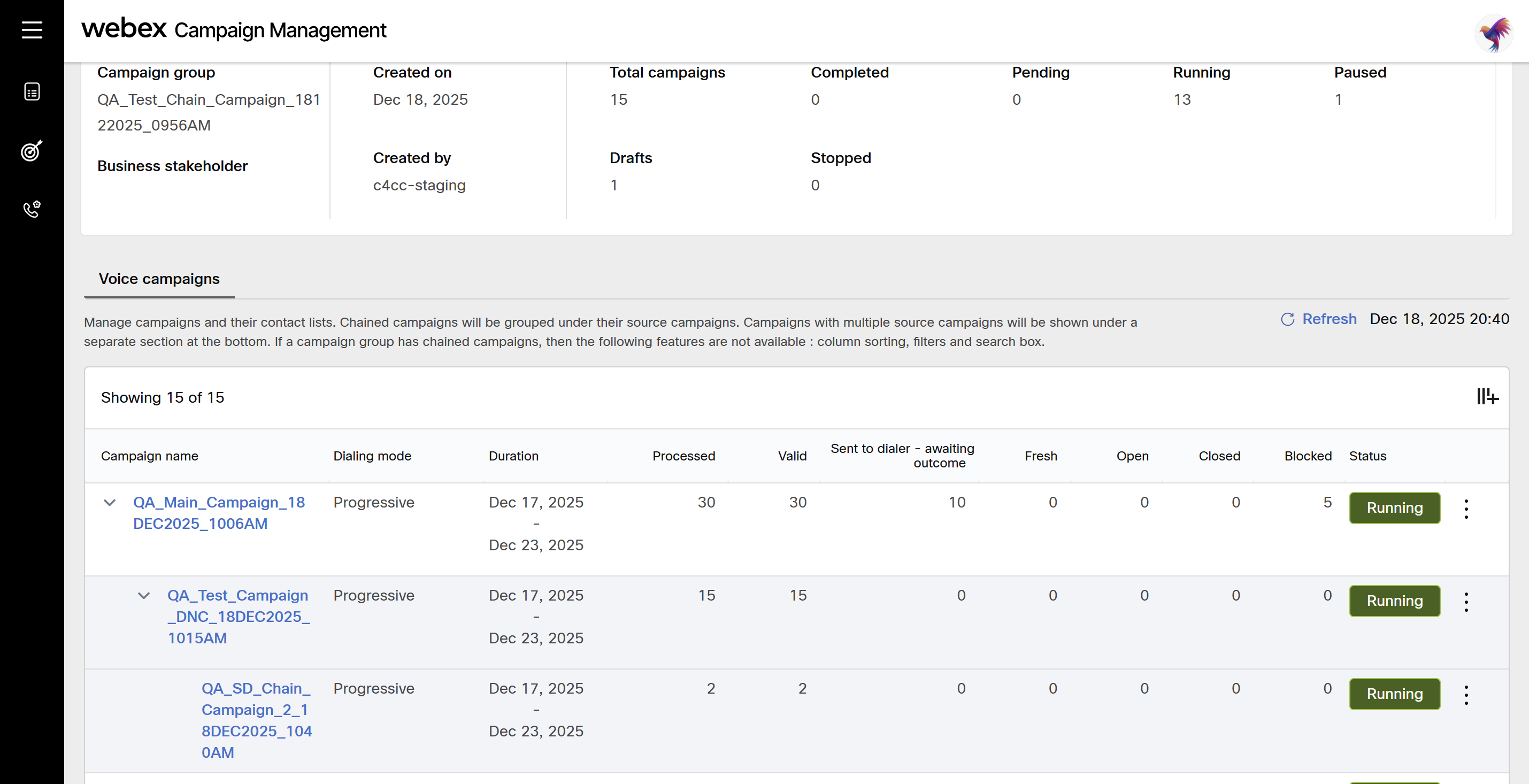Click the Campaign name column header
Screen dimensions: 1529x784
click(x=150, y=456)
